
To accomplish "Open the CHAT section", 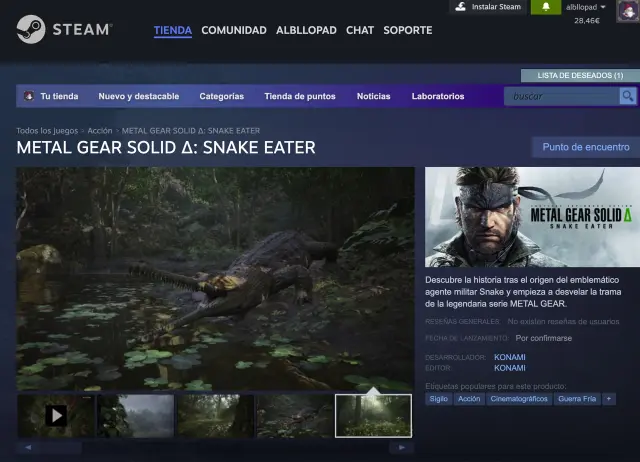I will click(x=360, y=30).
